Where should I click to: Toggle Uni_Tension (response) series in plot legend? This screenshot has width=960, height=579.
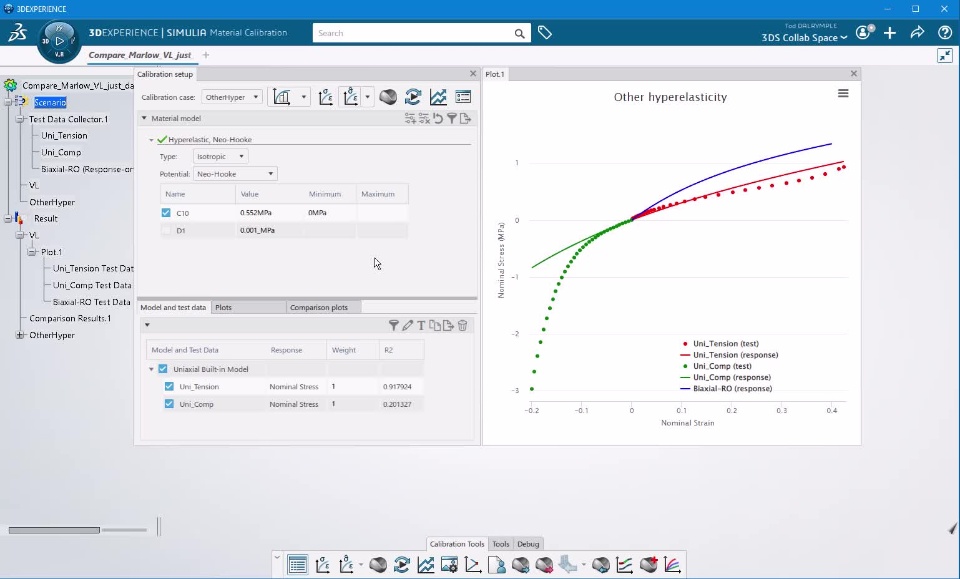[729, 354]
